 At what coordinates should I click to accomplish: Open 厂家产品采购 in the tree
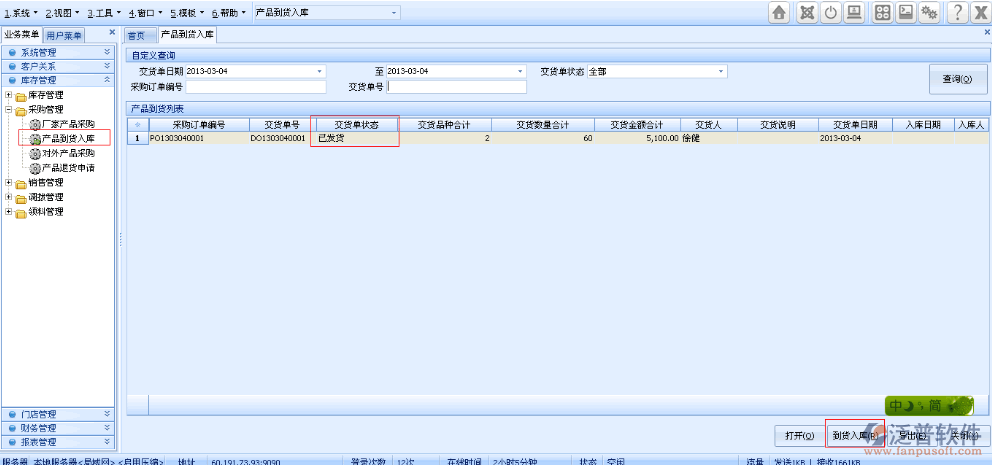coord(68,124)
